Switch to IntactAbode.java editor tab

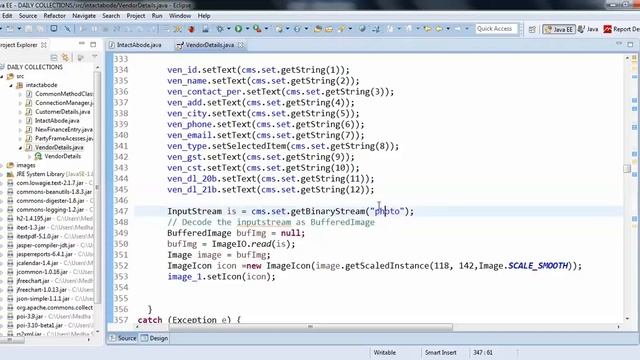[x=136, y=45]
